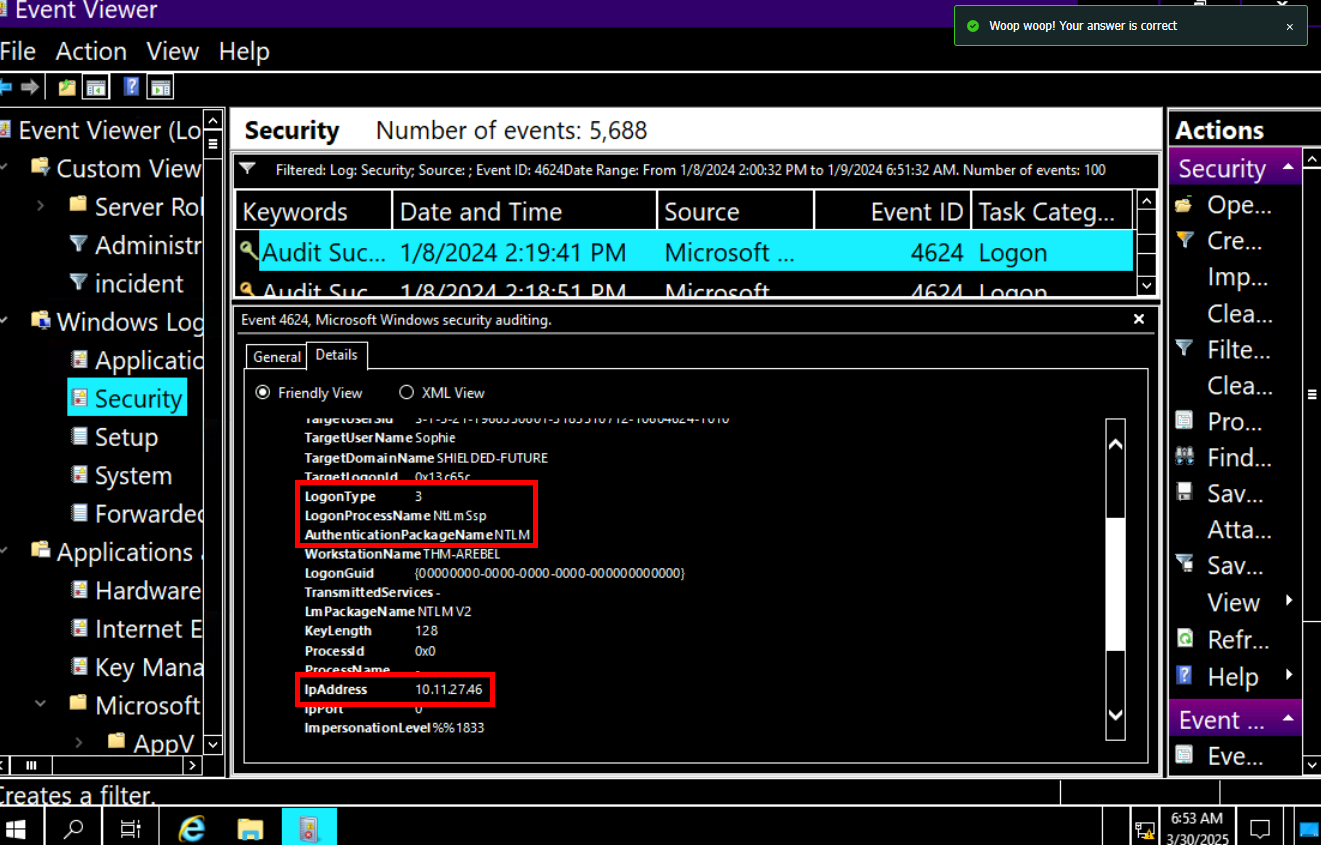Screen dimensions: 1321x845
Task: Sort events by Date and Time column
Action: pyautogui.click(x=524, y=212)
